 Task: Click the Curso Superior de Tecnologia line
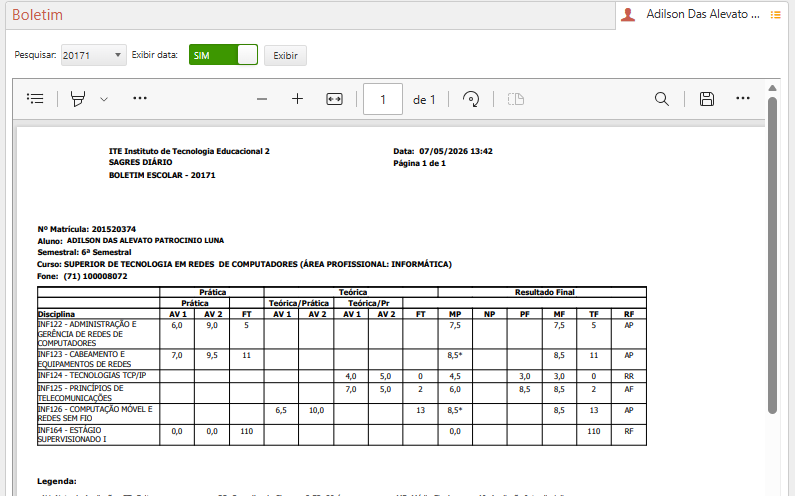coord(244,264)
